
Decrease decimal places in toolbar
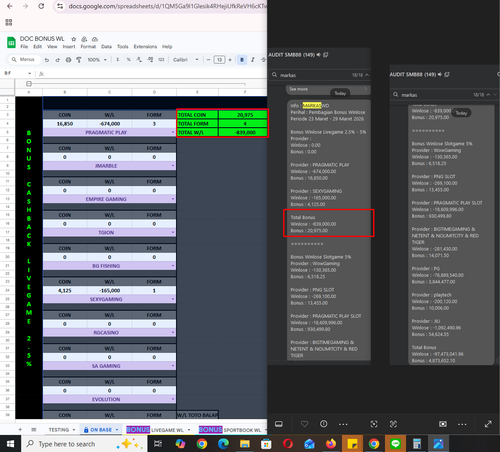click(139, 60)
